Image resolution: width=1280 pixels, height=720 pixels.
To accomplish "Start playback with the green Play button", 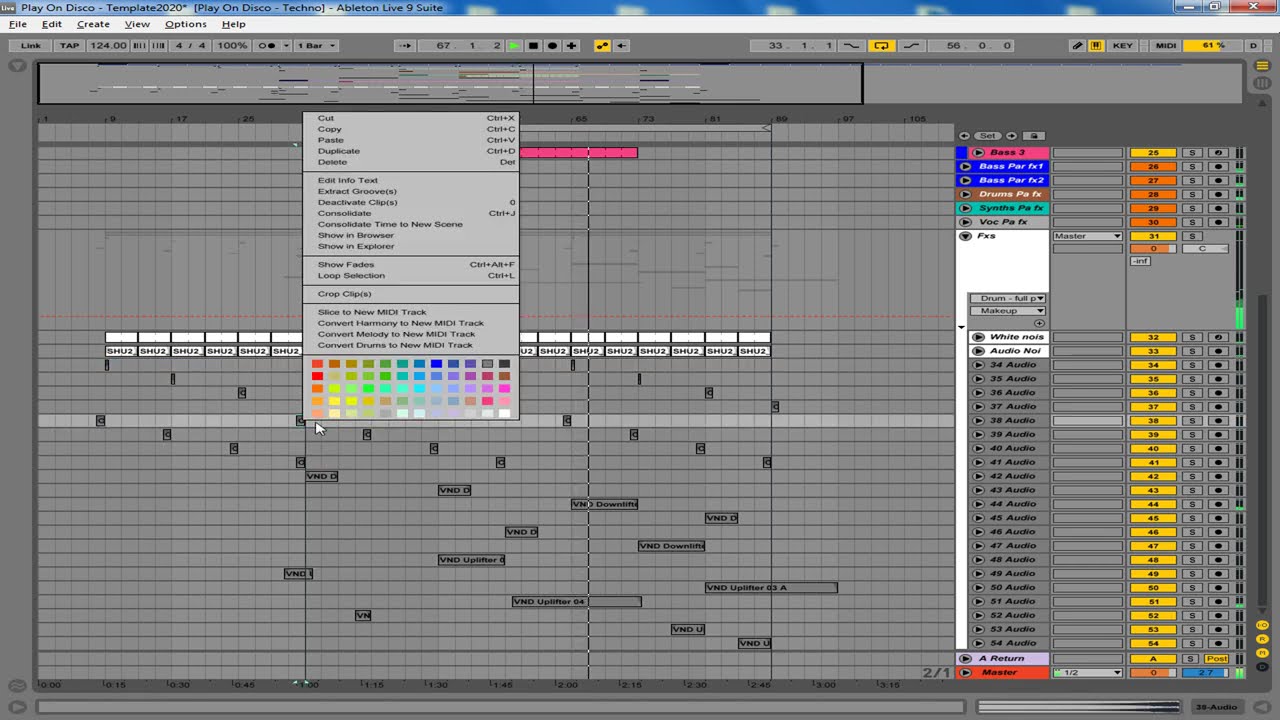I will (514, 46).
